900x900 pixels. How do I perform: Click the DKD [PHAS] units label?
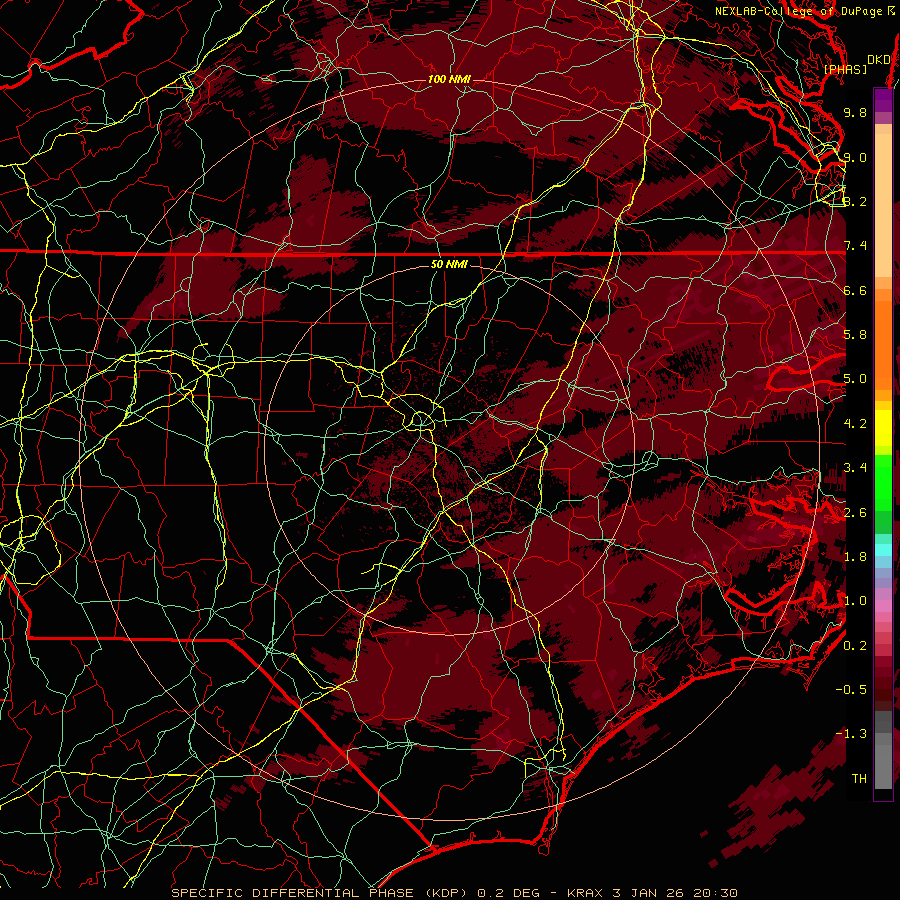[856, 64]
